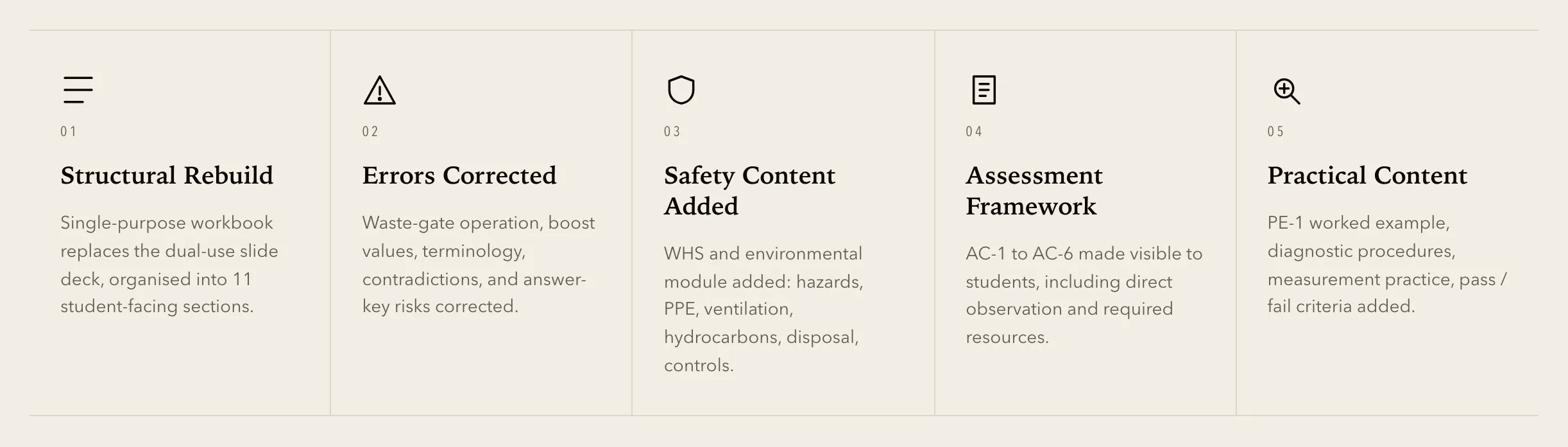Select the Practical Content heading
This screenshot has width=1568, height=447.
pos(1367,175)
